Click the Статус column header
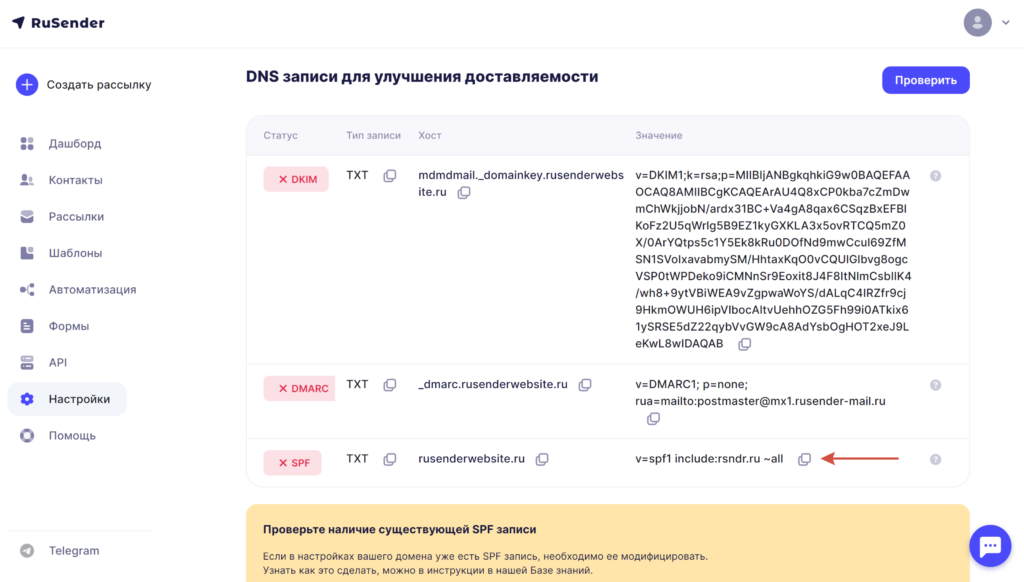This screenshot has width=1024, height=582. pyautogui.click(x=280, y=135)
